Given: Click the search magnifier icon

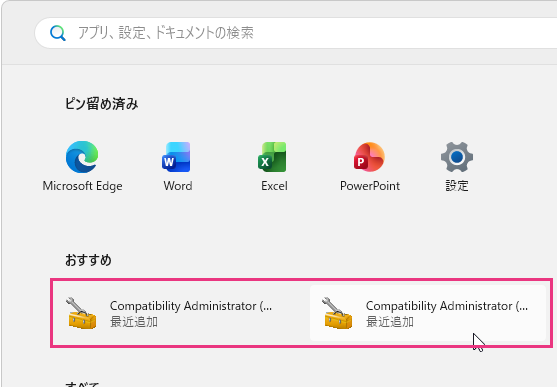Looking at the screenshot, I should pyautogui.click(x=58, y=33).
